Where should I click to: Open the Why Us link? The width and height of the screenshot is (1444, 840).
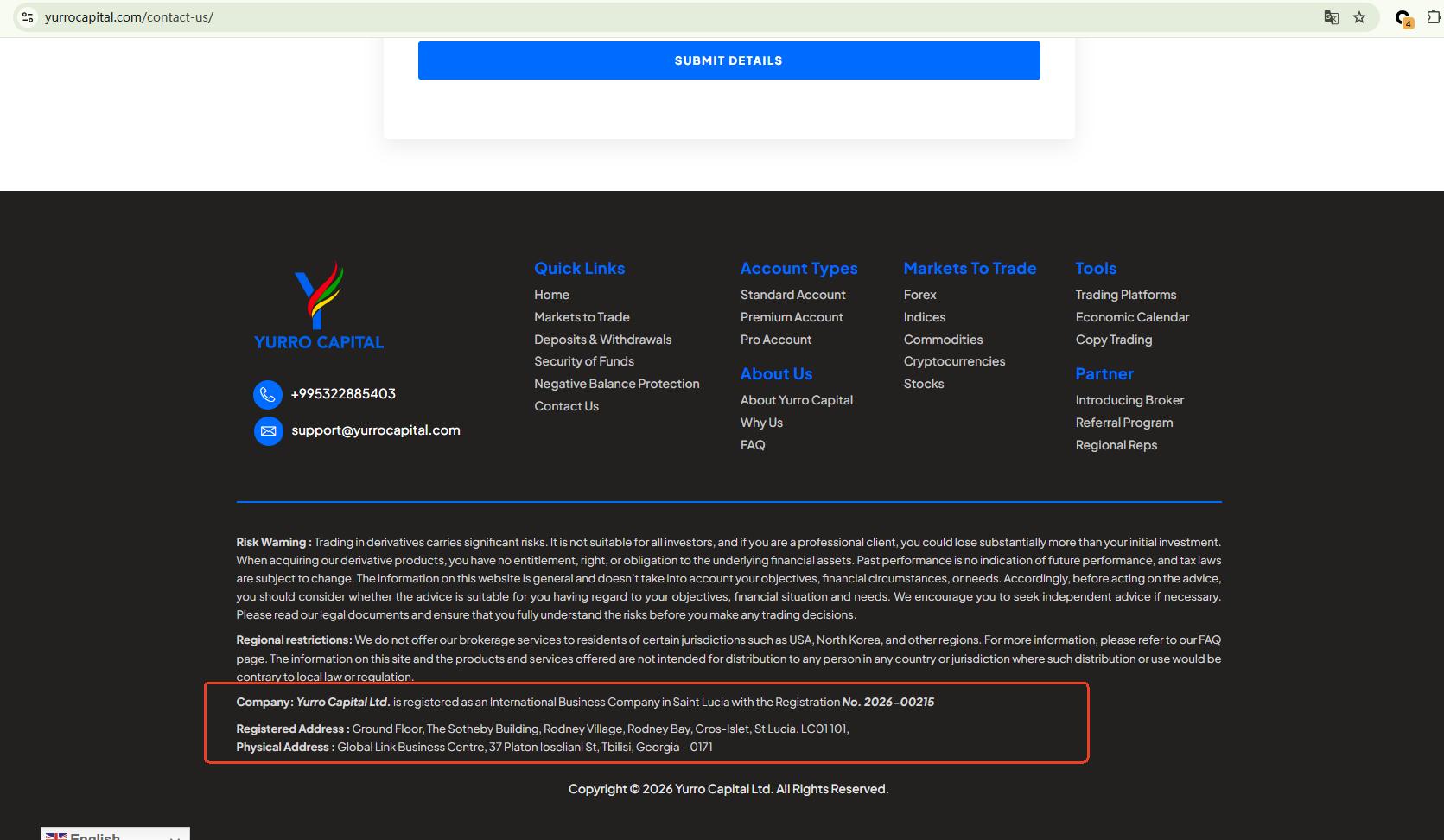[761, 423]
